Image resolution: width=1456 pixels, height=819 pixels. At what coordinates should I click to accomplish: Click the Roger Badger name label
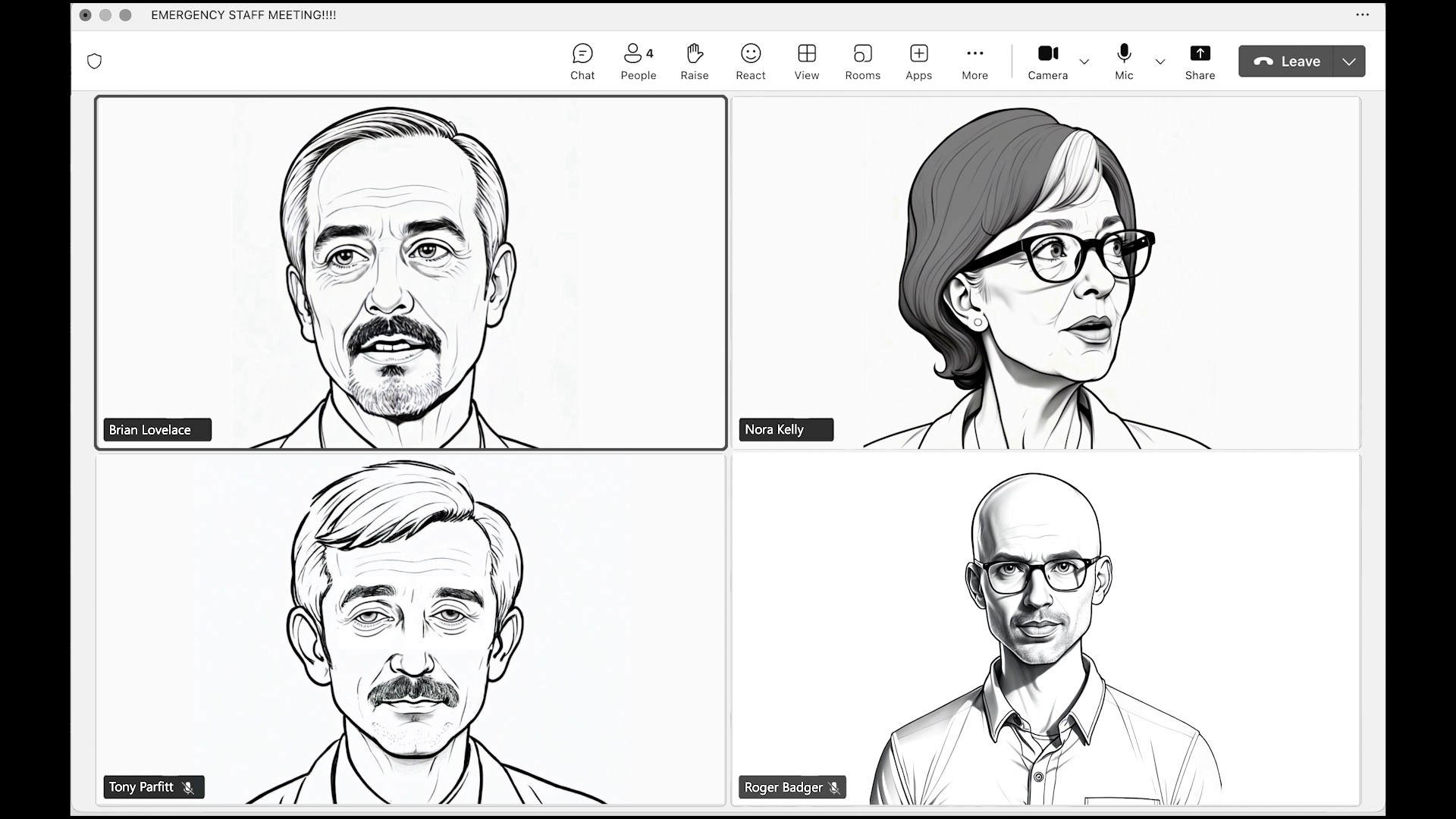(x=783, y=788)
